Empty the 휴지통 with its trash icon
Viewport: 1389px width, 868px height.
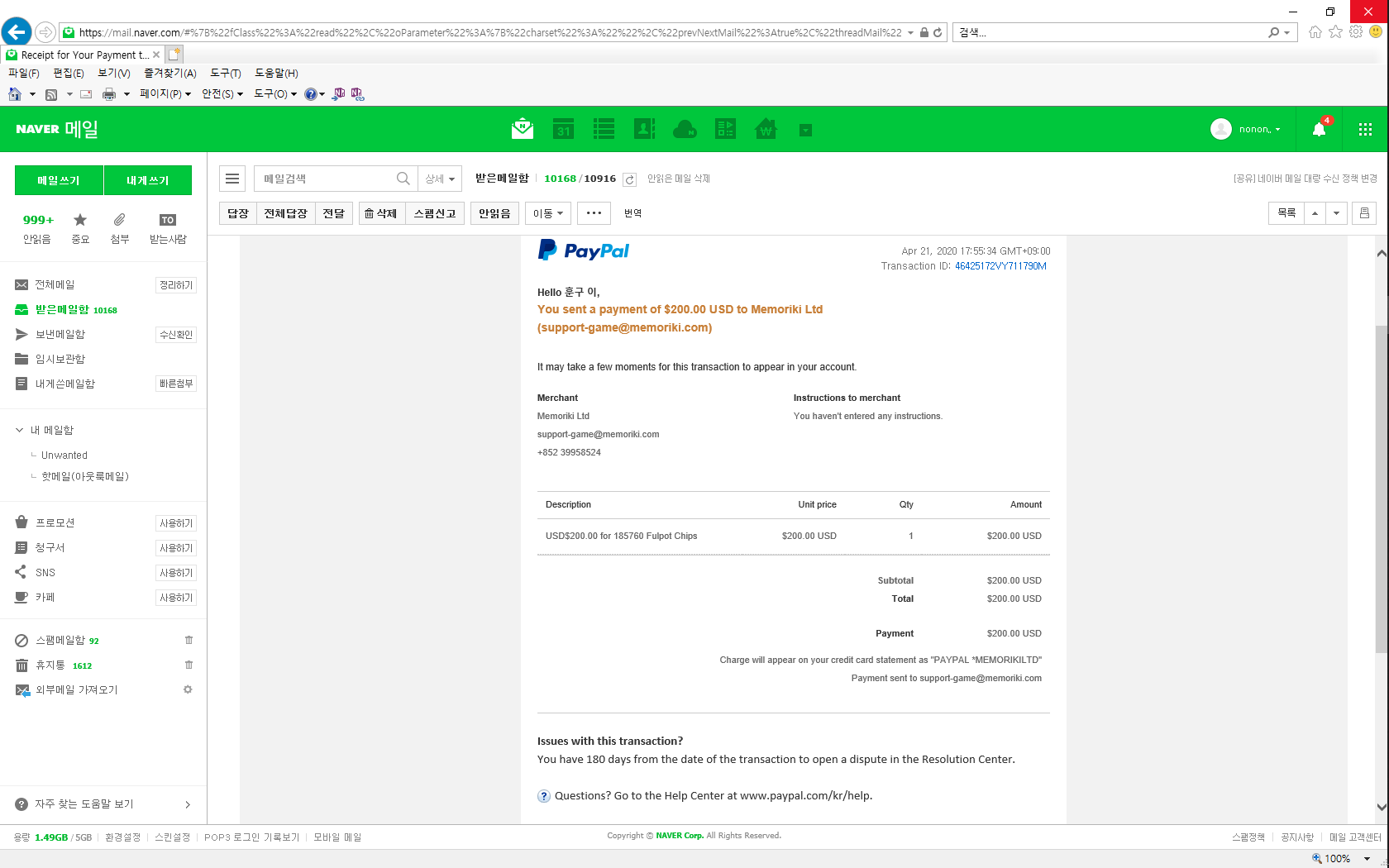189,665
